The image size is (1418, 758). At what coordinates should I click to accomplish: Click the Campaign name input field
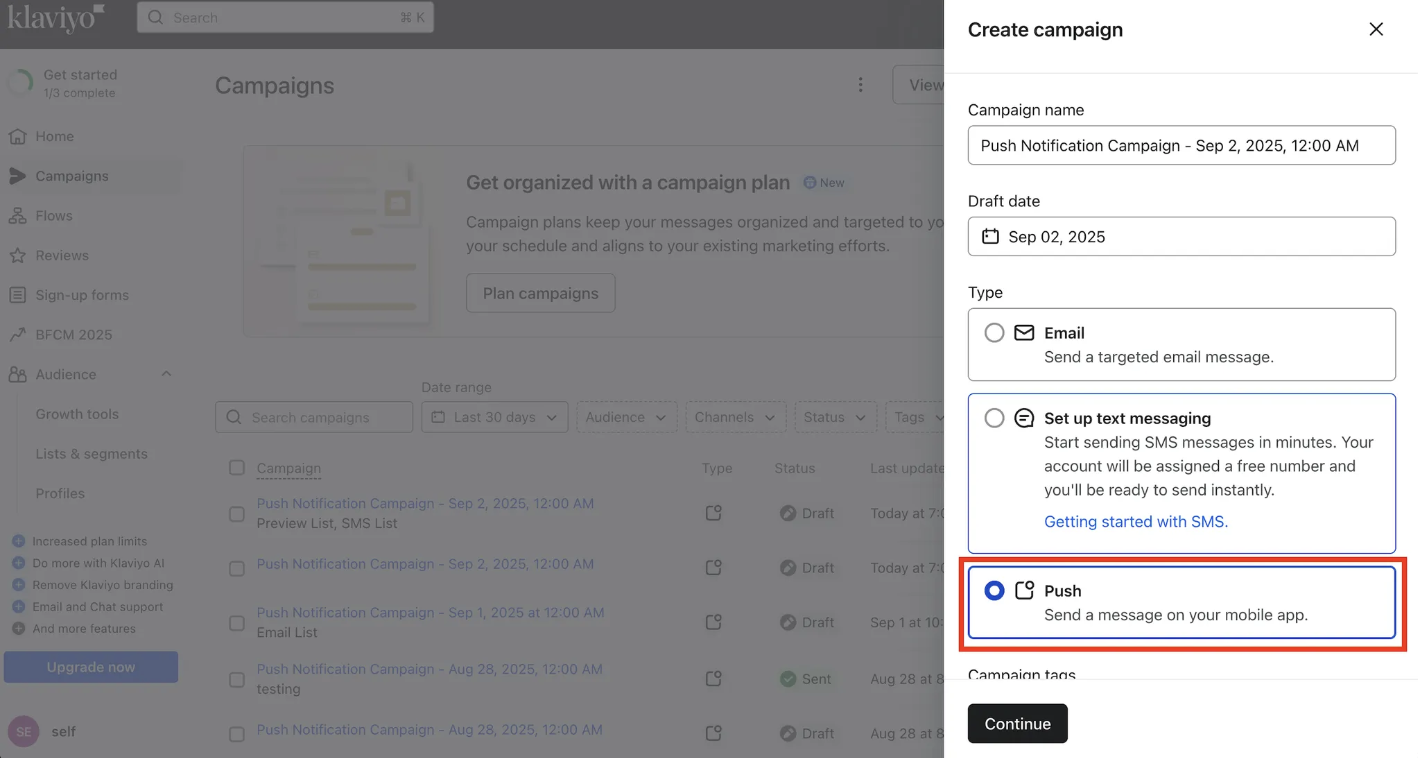tap(1182, 145)
